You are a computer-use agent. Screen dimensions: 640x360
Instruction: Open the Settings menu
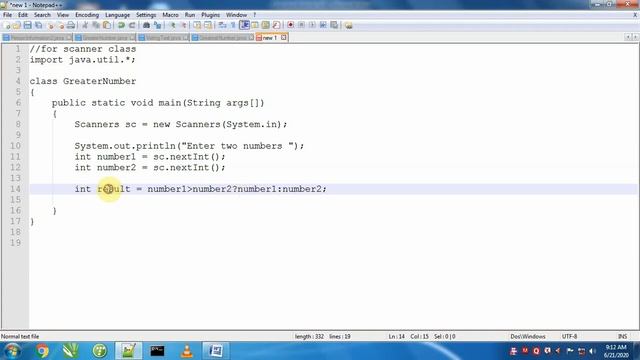click(146, 15)
